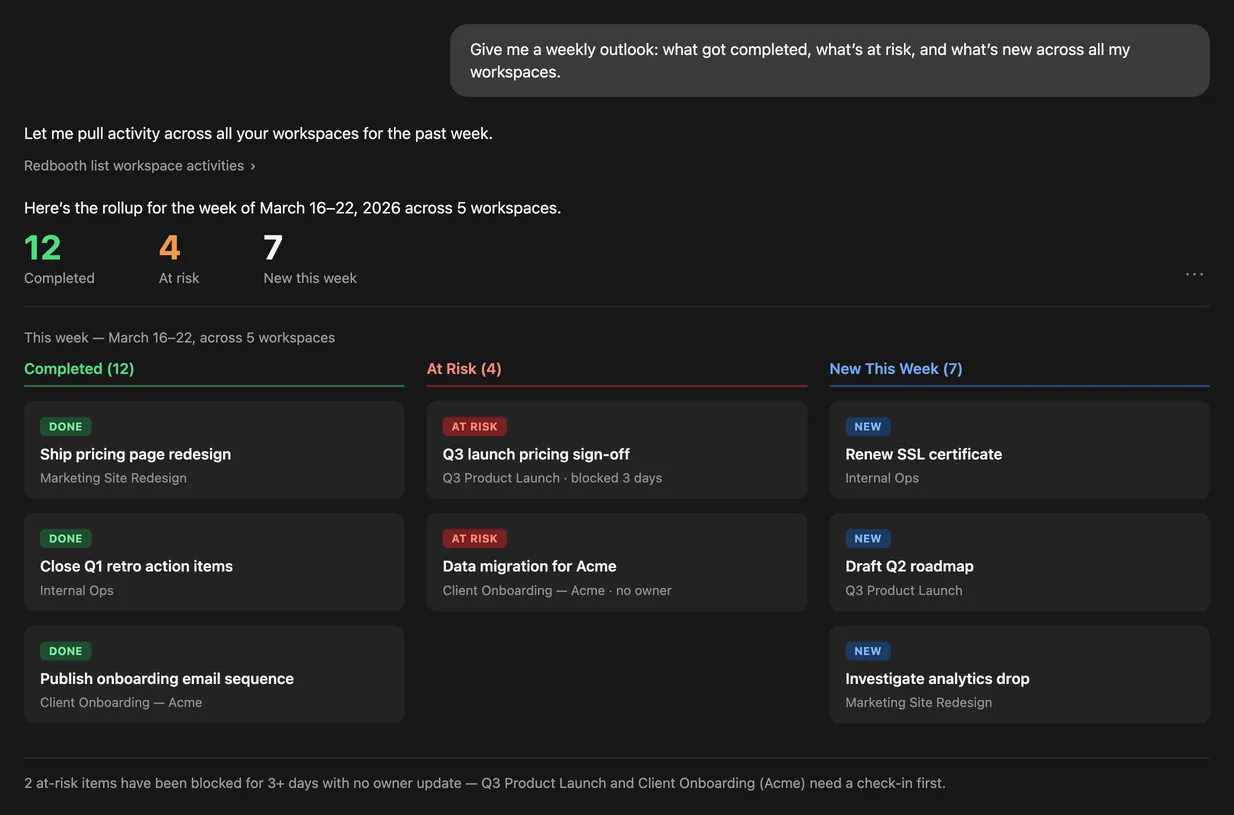Click DONE badge on Close Q1 retro card
Viewport: 1234px width, 815px height.
(x=66, y=539)
